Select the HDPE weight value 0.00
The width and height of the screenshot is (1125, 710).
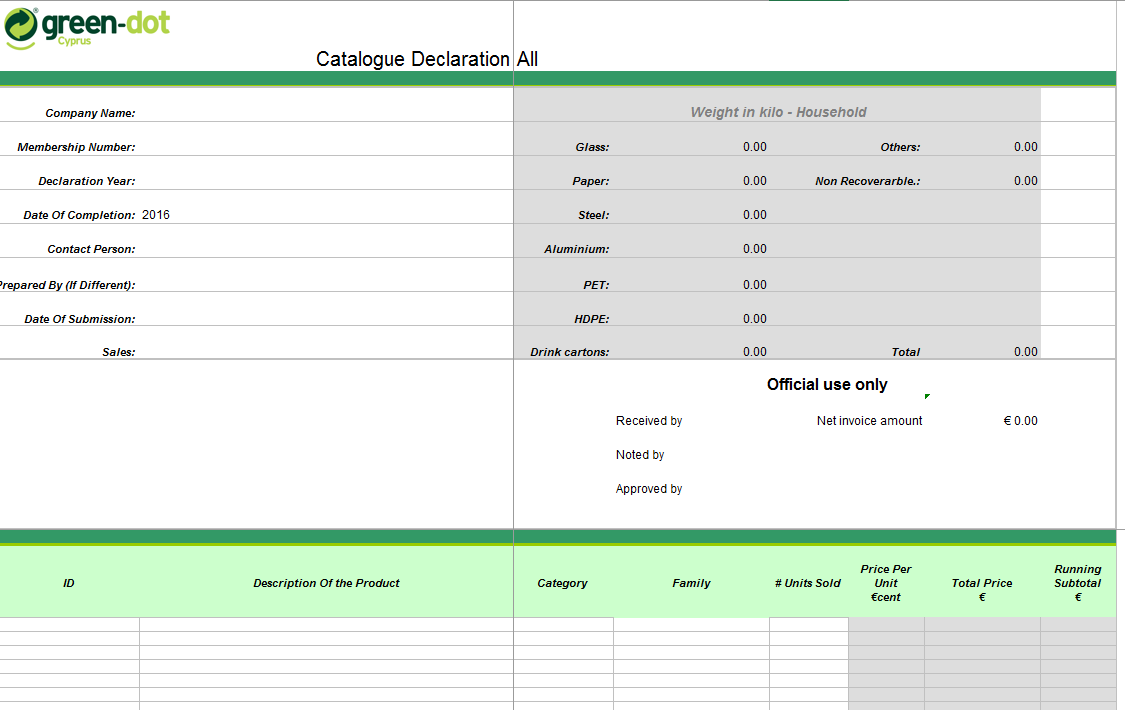755,318
